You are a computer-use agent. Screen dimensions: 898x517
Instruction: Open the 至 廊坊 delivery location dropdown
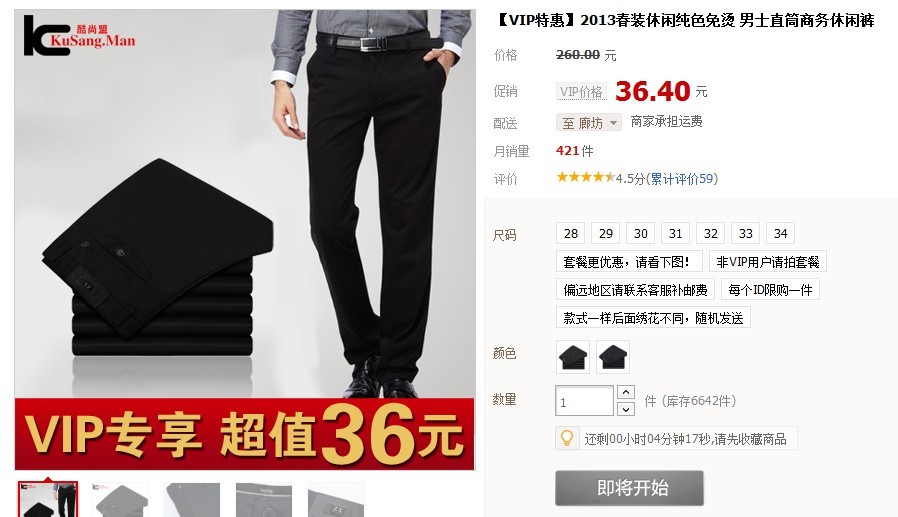click(589, 123)
